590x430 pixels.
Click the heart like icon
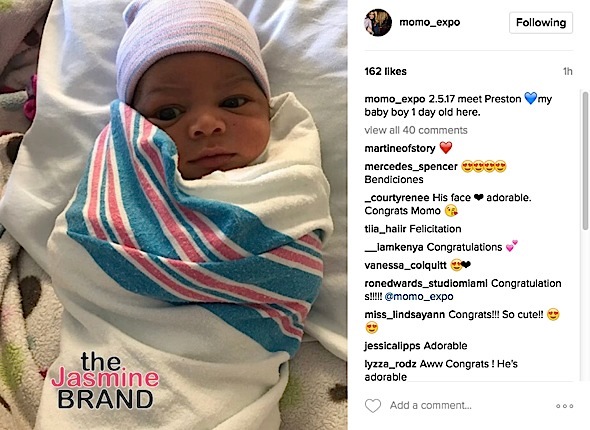373,406
